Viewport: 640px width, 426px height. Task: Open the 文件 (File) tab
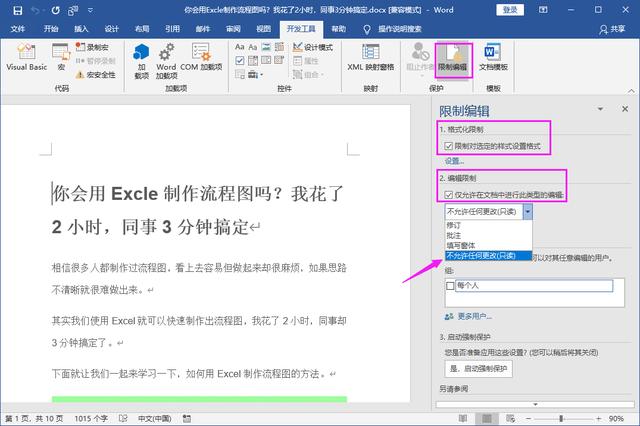point(18,29)
